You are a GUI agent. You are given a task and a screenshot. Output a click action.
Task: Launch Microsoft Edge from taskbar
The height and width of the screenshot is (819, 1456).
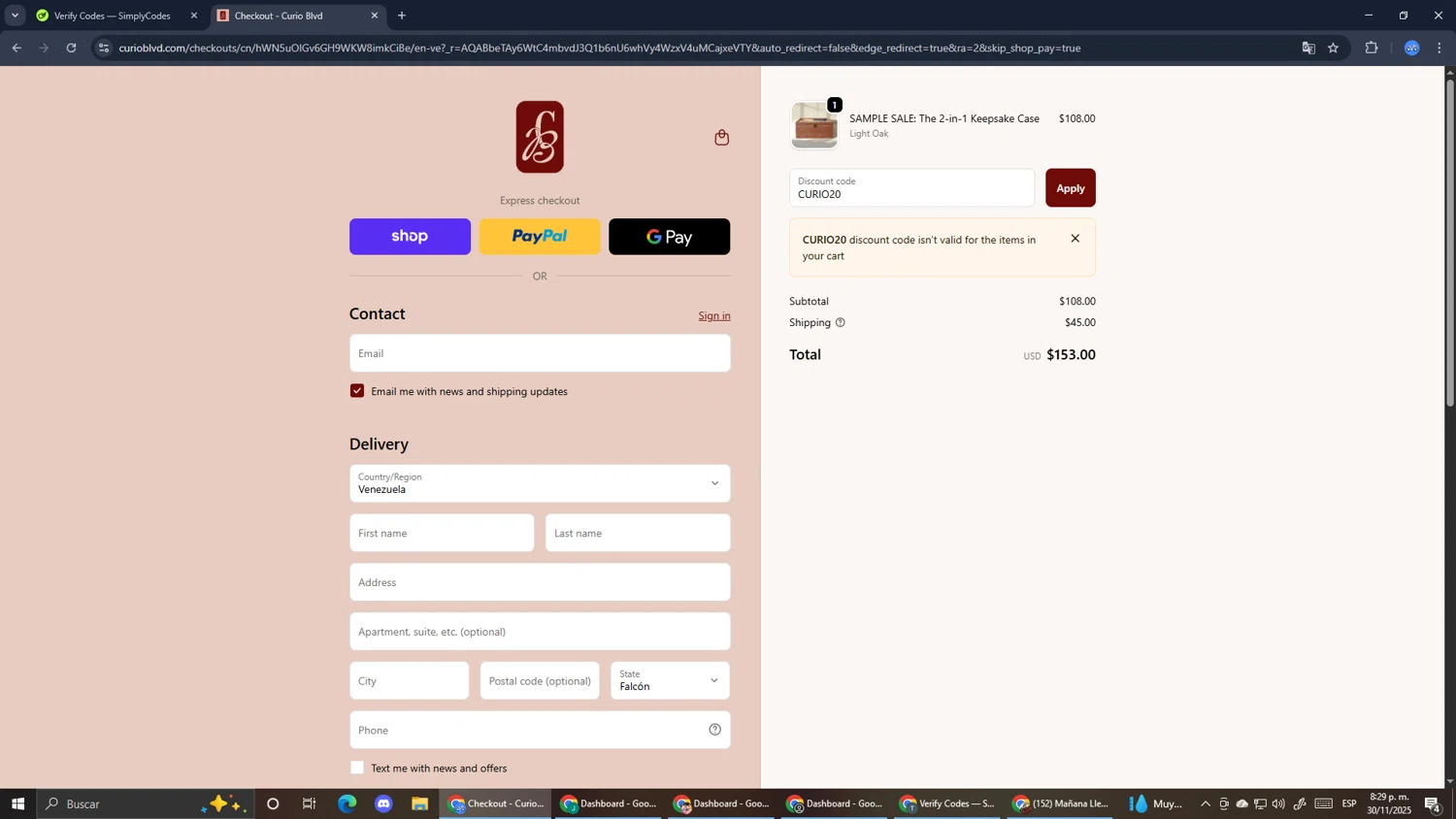(347, 803)
